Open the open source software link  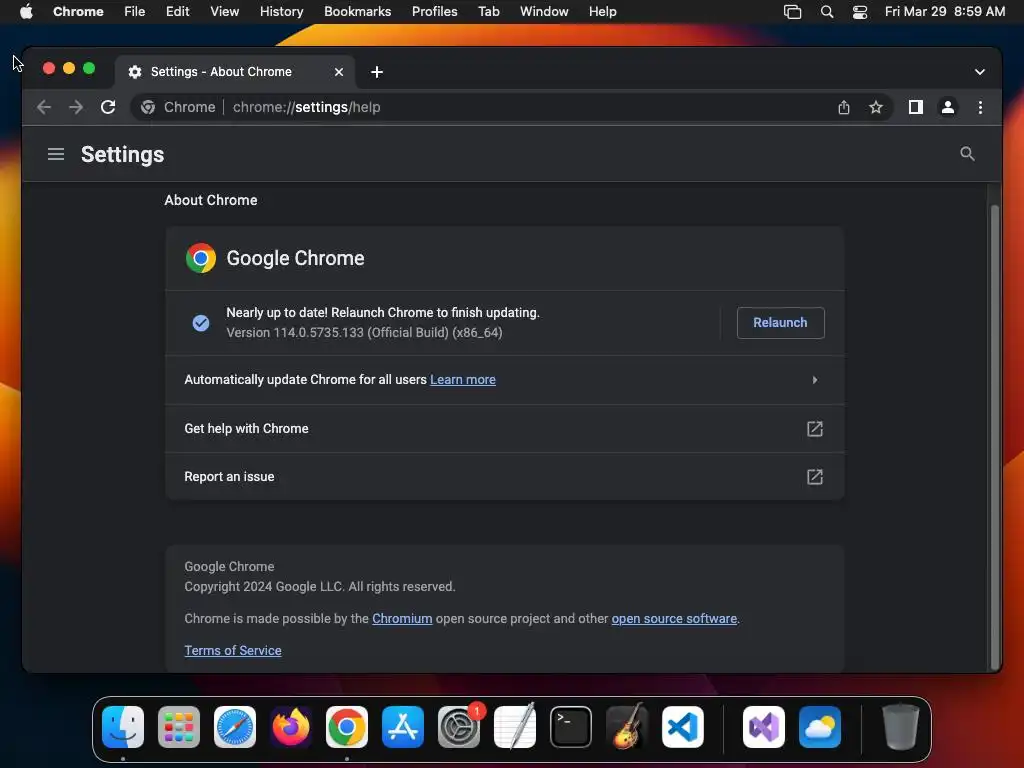pos(674,618)
